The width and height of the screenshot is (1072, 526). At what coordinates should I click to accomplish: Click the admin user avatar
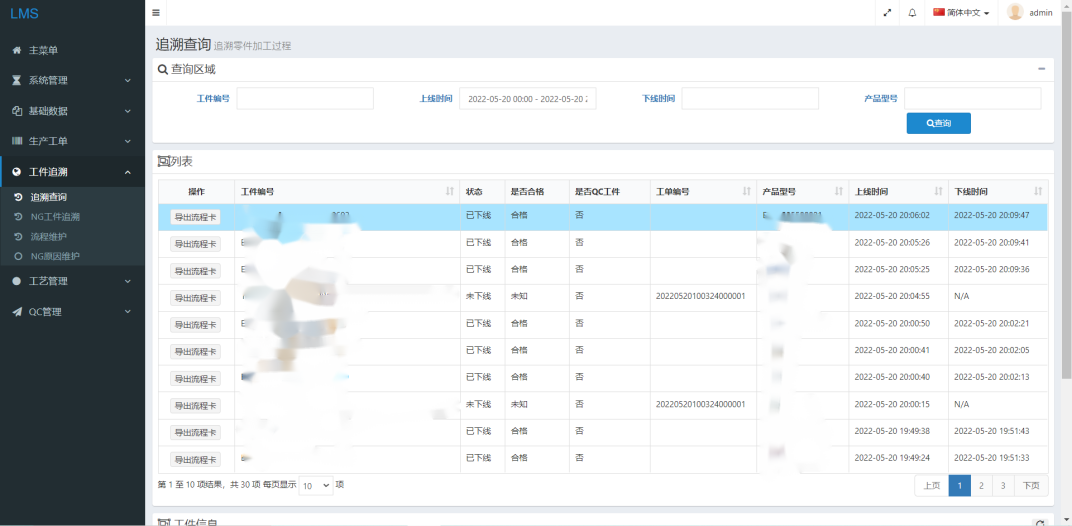click(1015, 13)
